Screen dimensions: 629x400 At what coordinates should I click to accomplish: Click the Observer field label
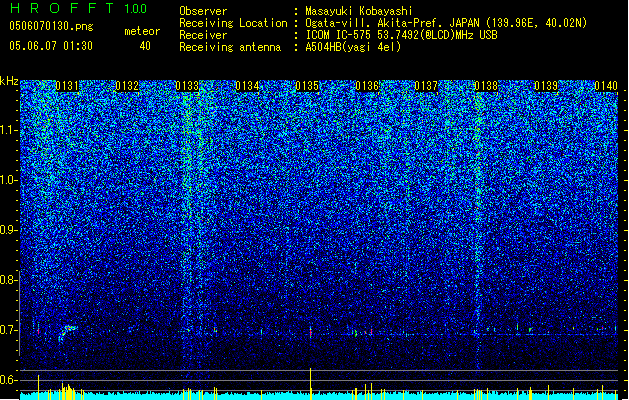tap(203, 11)
